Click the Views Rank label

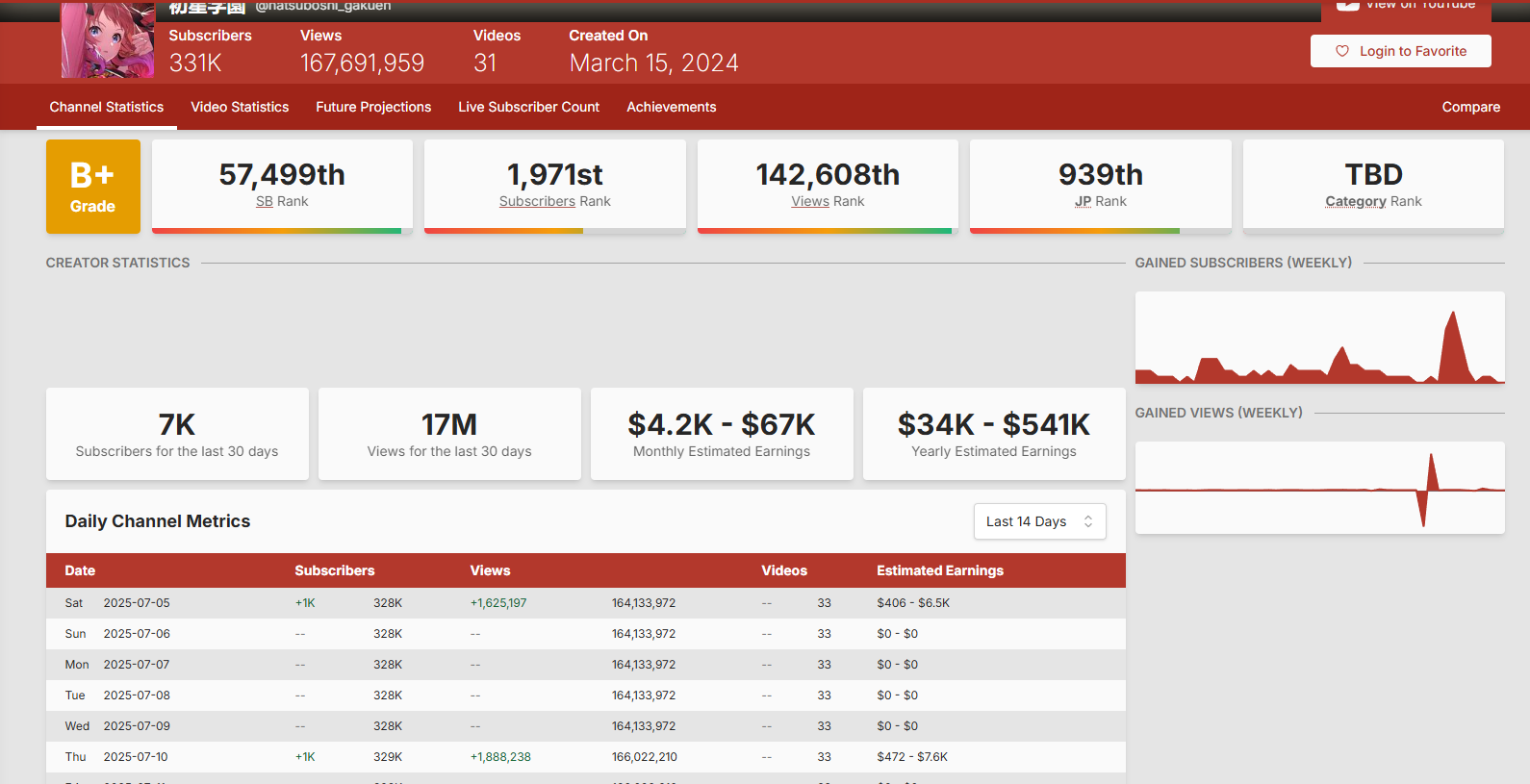tap(828, 201)
